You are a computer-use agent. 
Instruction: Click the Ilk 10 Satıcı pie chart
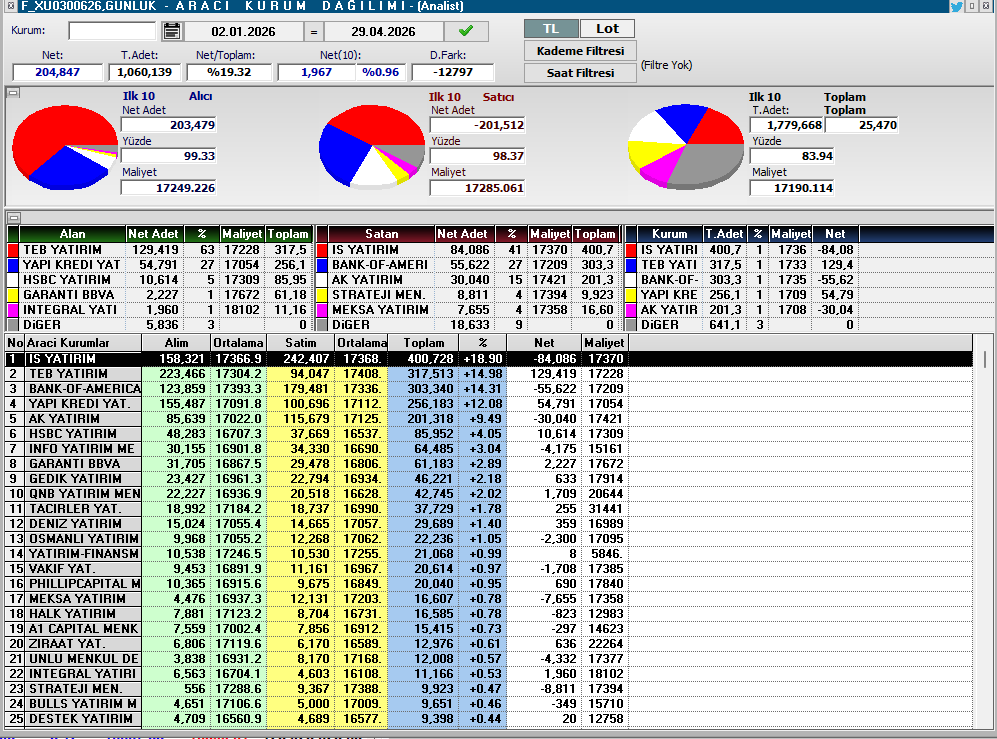(x=371, y=147)
